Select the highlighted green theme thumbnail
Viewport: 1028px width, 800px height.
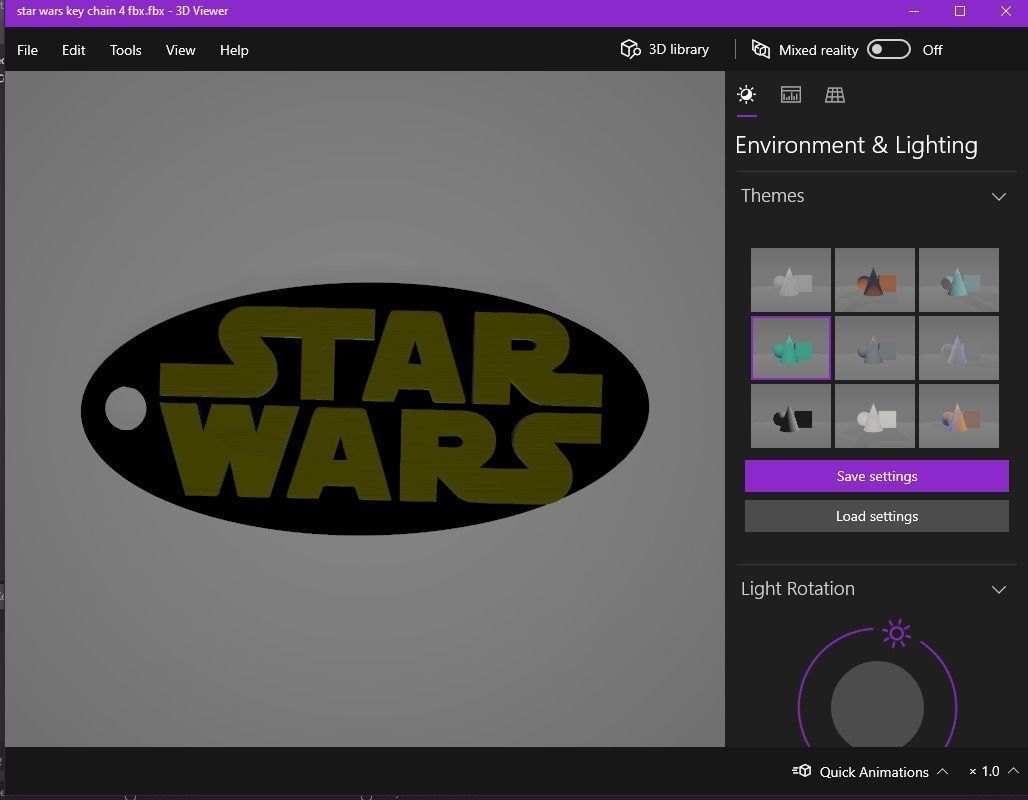pos(791,348)
